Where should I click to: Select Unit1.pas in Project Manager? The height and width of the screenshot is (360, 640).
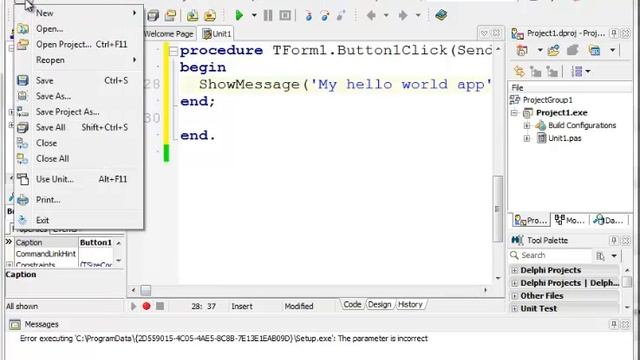(x=564, y=138)
